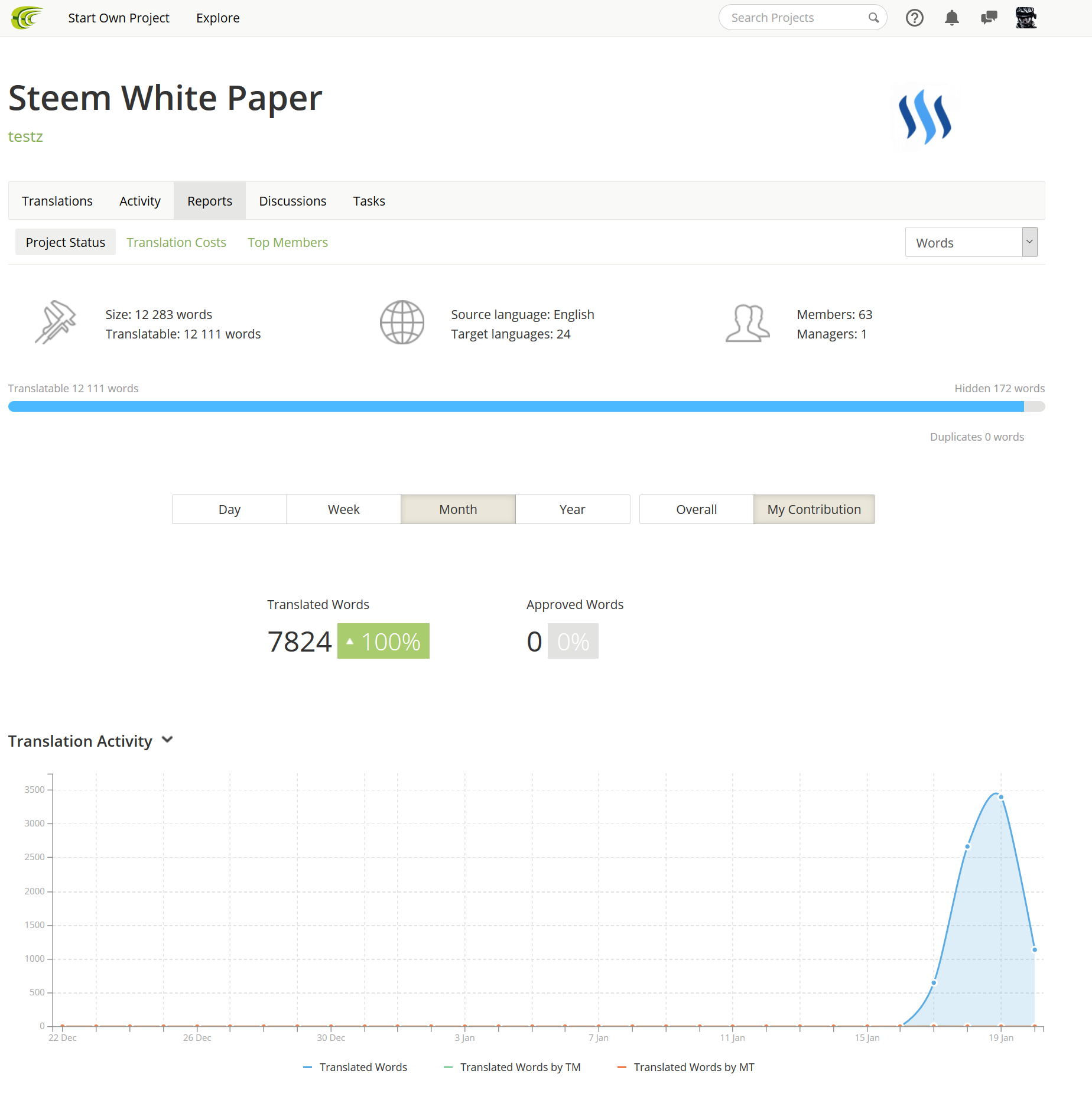Open Start Own Project

coord(119,18)
